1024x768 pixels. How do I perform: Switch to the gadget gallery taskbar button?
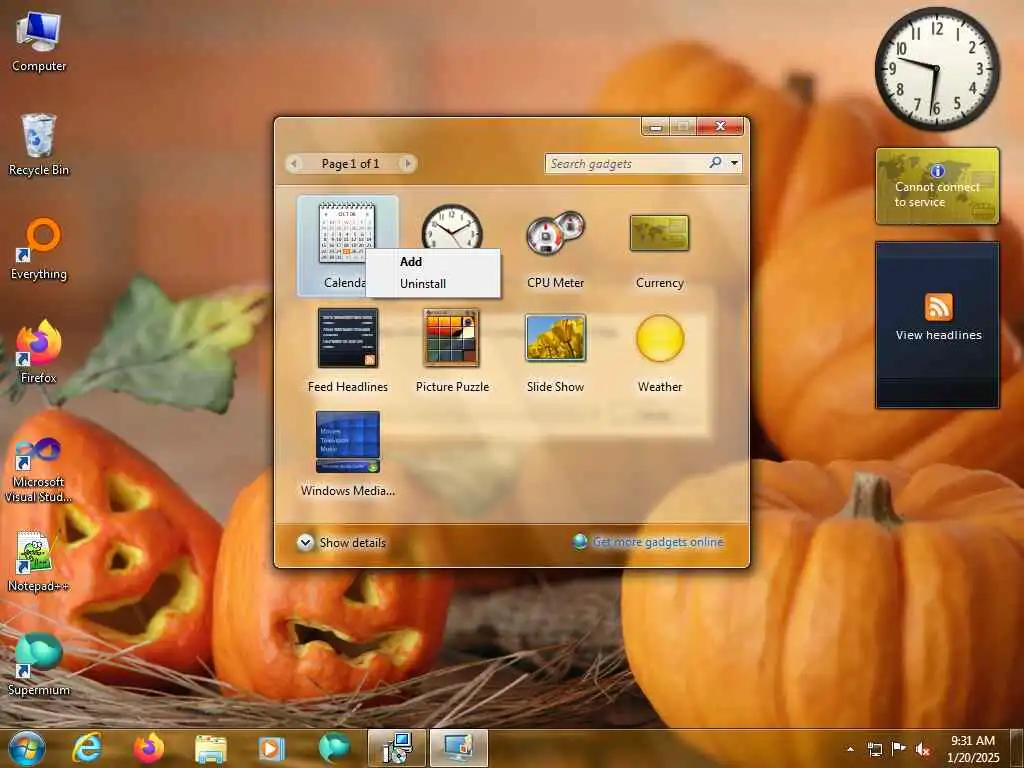point(458,748)
